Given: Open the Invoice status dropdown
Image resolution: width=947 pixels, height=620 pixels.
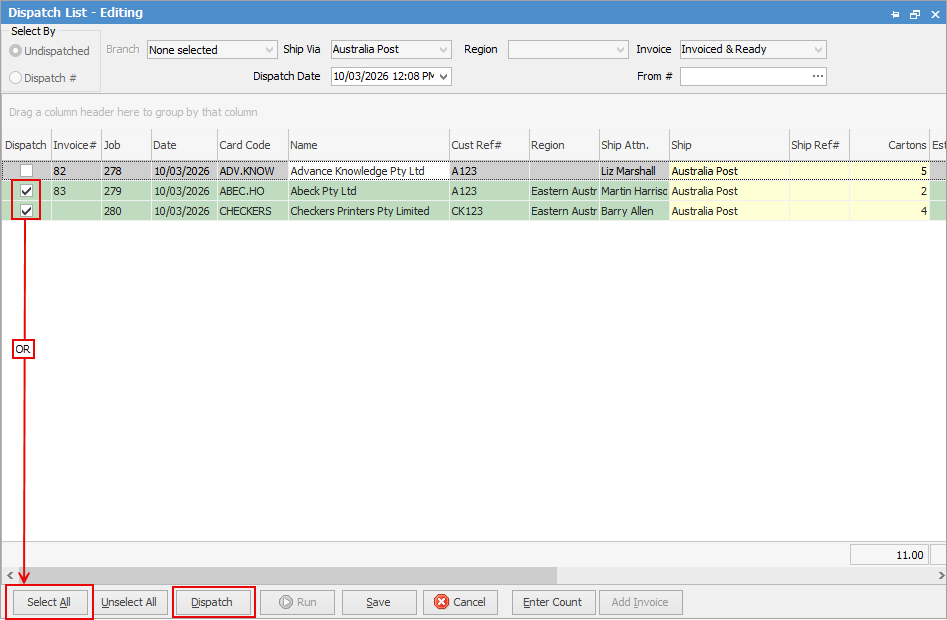Looking at the screenshot, I should tap(818, 50).
